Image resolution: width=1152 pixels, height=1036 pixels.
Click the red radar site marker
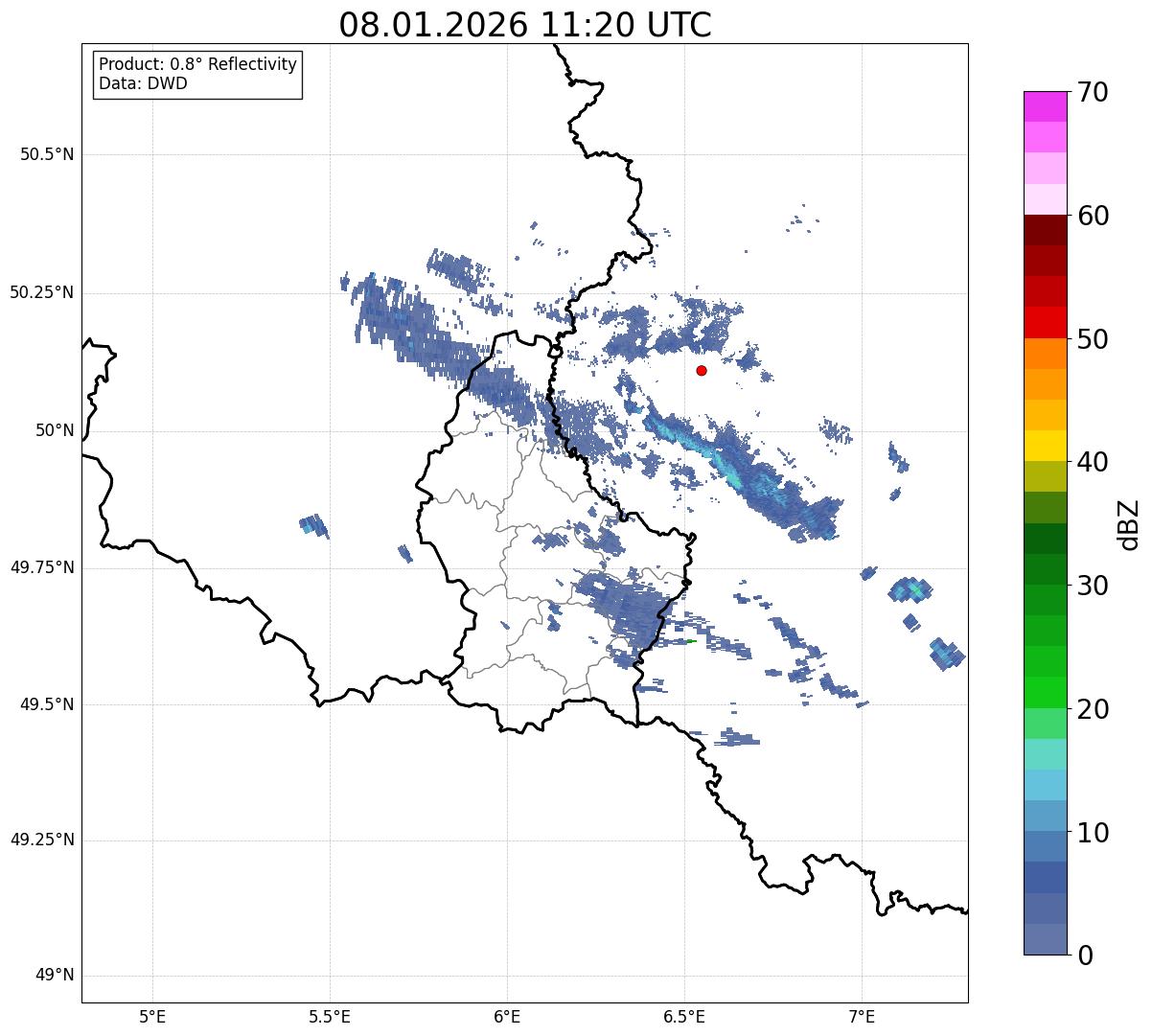pos(702,370)
